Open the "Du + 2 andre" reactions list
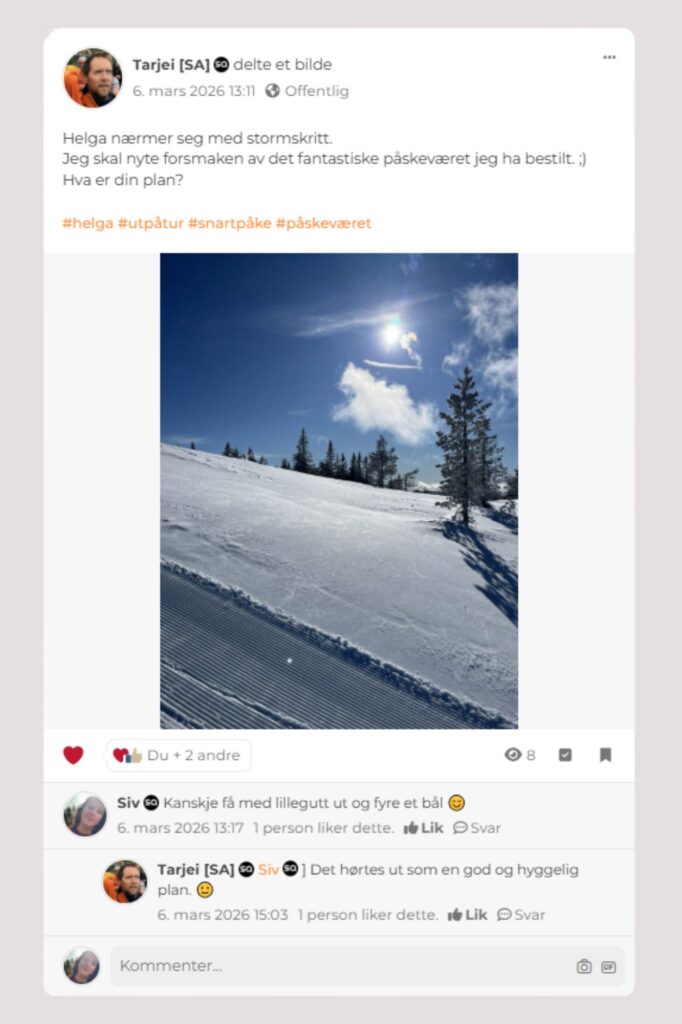The width and height of the screenshot is (682, 1024). coord(178,755)
